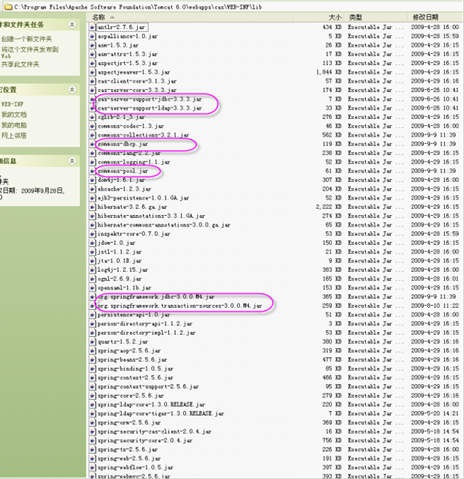Screen dimensions: 464x479
Task: Select person-directory-api-1.1.2.jar file name
Action: (145, 324)
